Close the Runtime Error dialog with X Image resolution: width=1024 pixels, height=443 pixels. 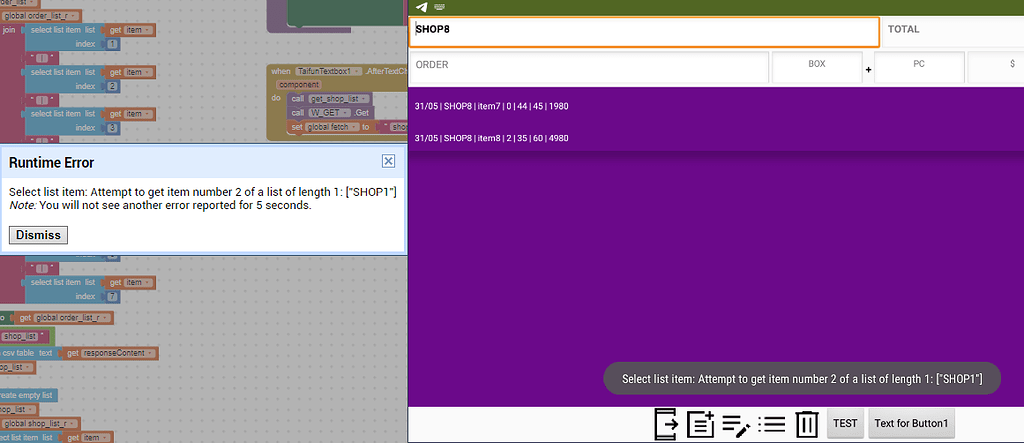point(388,161)
